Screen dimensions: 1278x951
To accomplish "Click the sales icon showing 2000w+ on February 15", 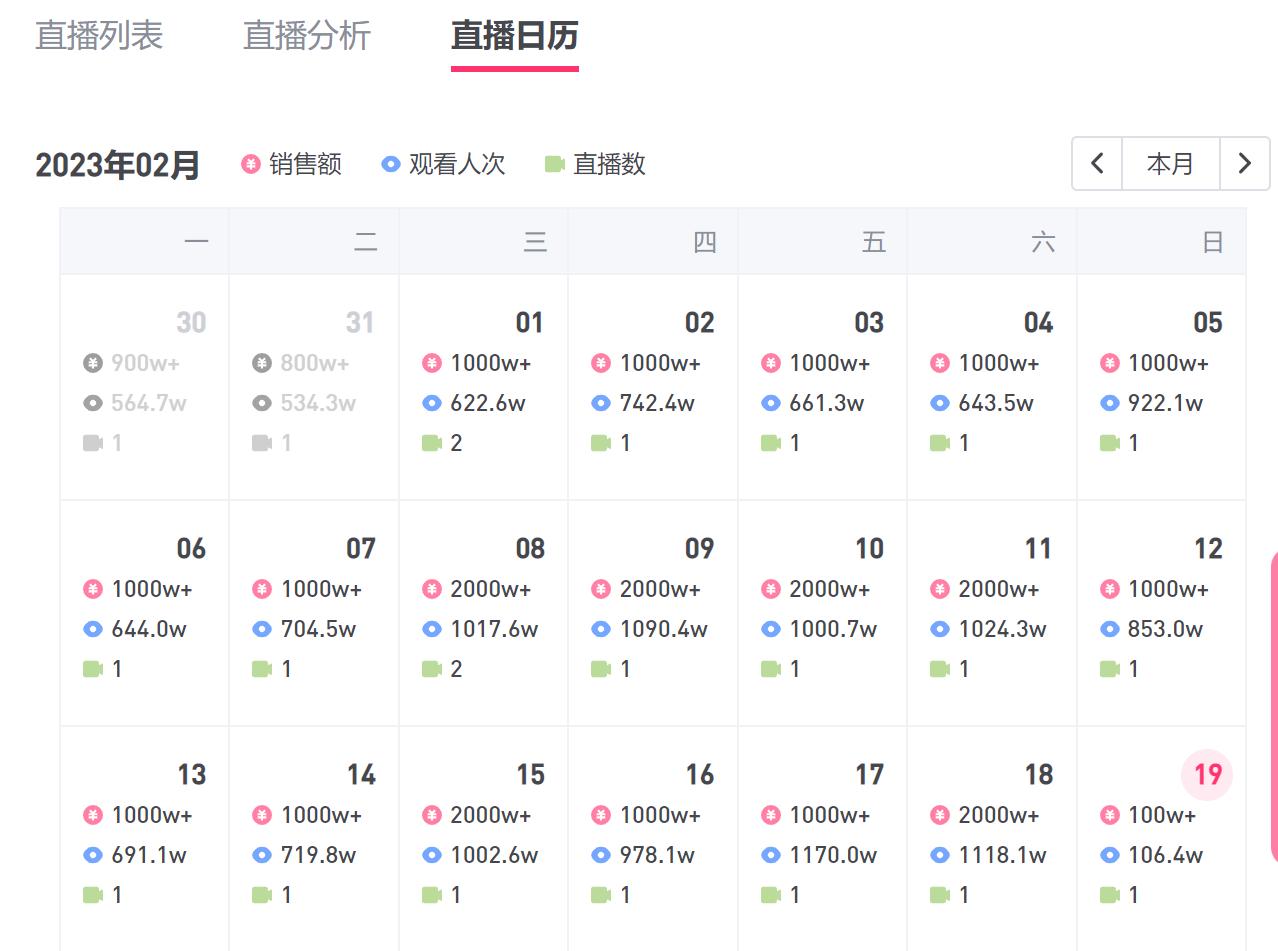I will (432, 815).
